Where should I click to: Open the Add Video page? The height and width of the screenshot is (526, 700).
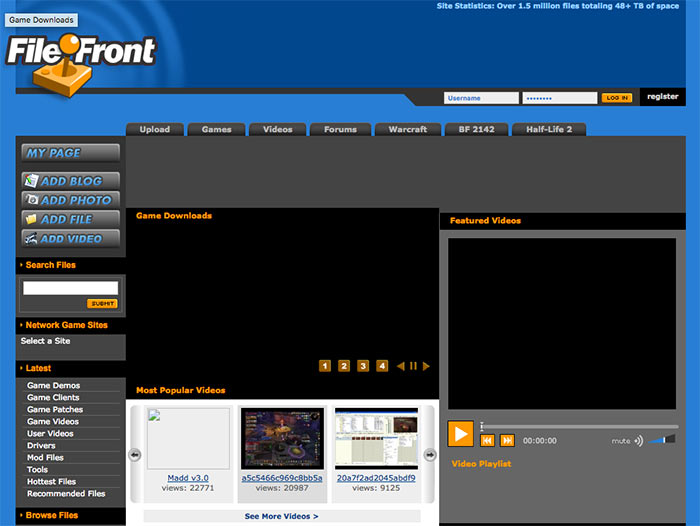coord(71,238)
